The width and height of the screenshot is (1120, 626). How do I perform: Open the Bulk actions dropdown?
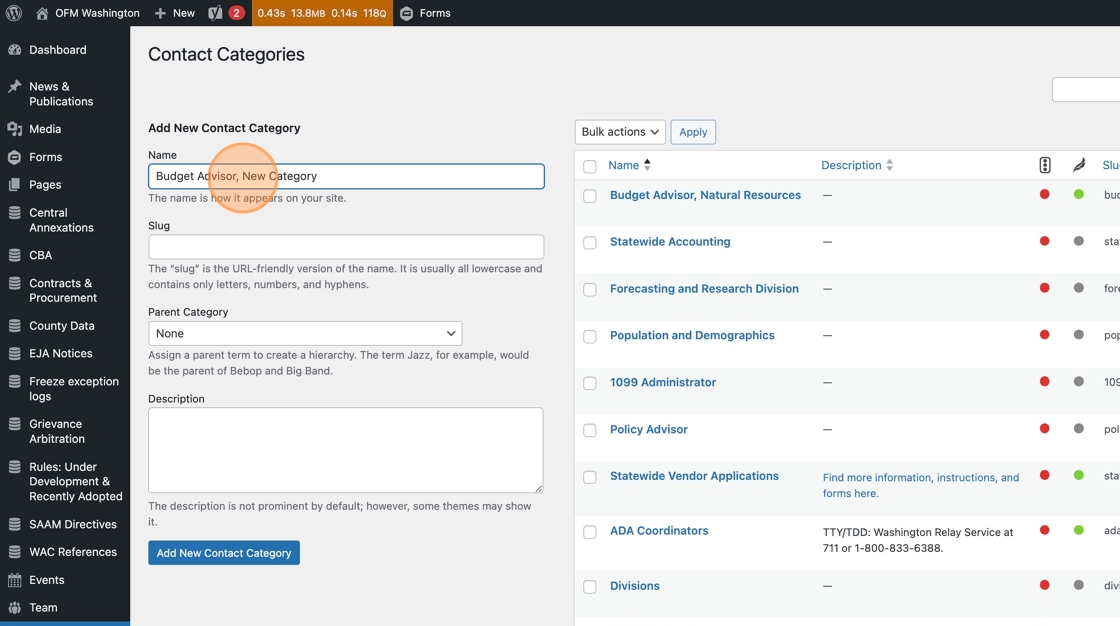click(620, 132)
